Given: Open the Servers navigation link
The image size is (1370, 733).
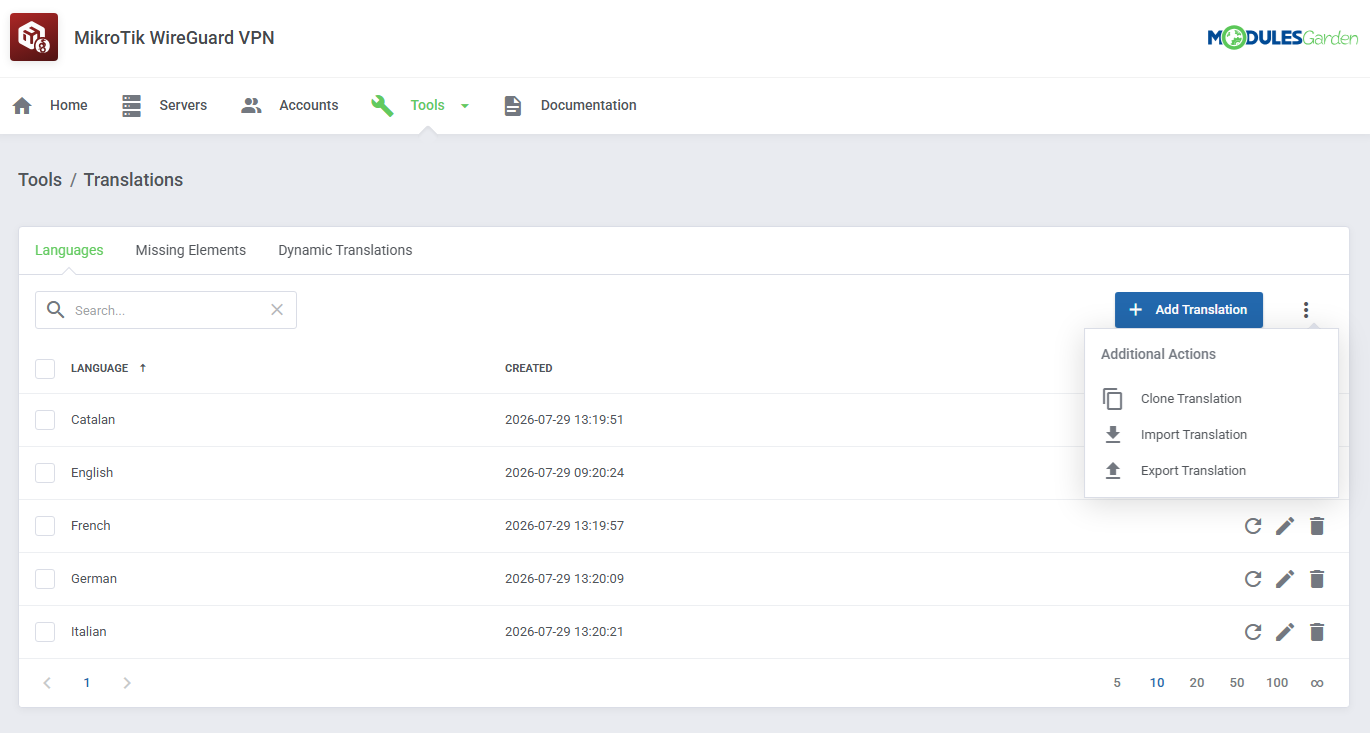Looking at the screenshot, I should pos(183,105).
